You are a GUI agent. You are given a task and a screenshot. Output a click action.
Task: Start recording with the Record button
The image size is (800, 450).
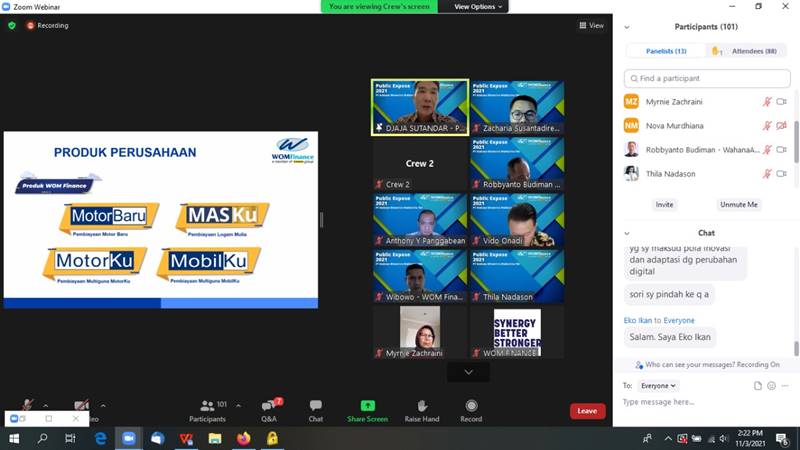pyautogui.click(x=471, y=408)
